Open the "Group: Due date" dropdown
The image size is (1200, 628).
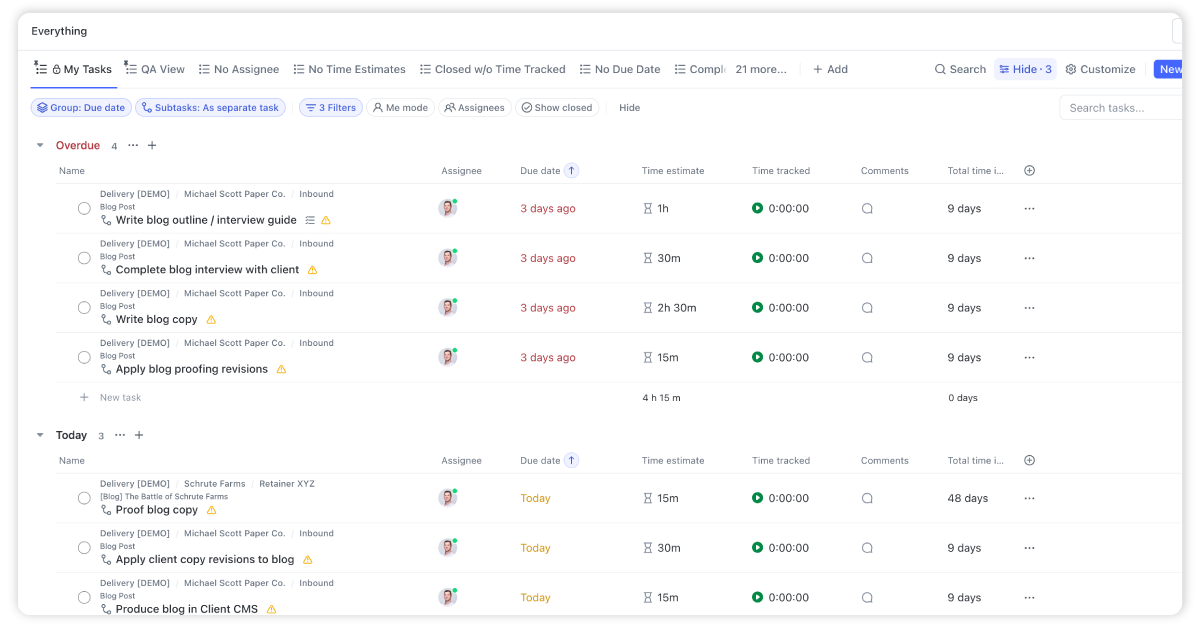click(x=80, y=107)
